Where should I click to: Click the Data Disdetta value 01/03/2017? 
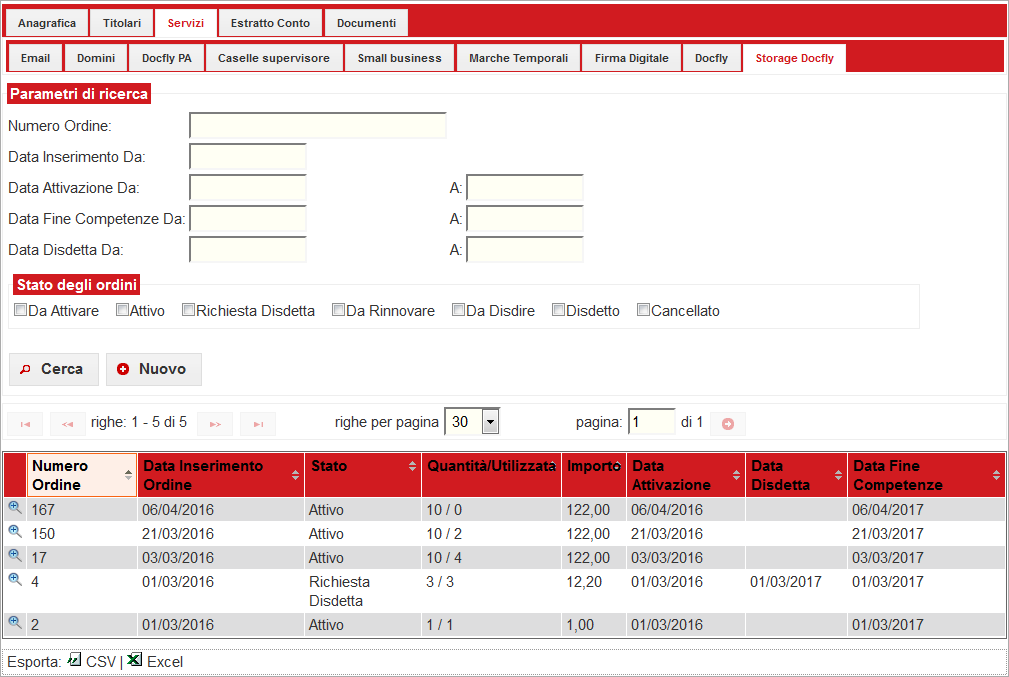coord(786,582)
